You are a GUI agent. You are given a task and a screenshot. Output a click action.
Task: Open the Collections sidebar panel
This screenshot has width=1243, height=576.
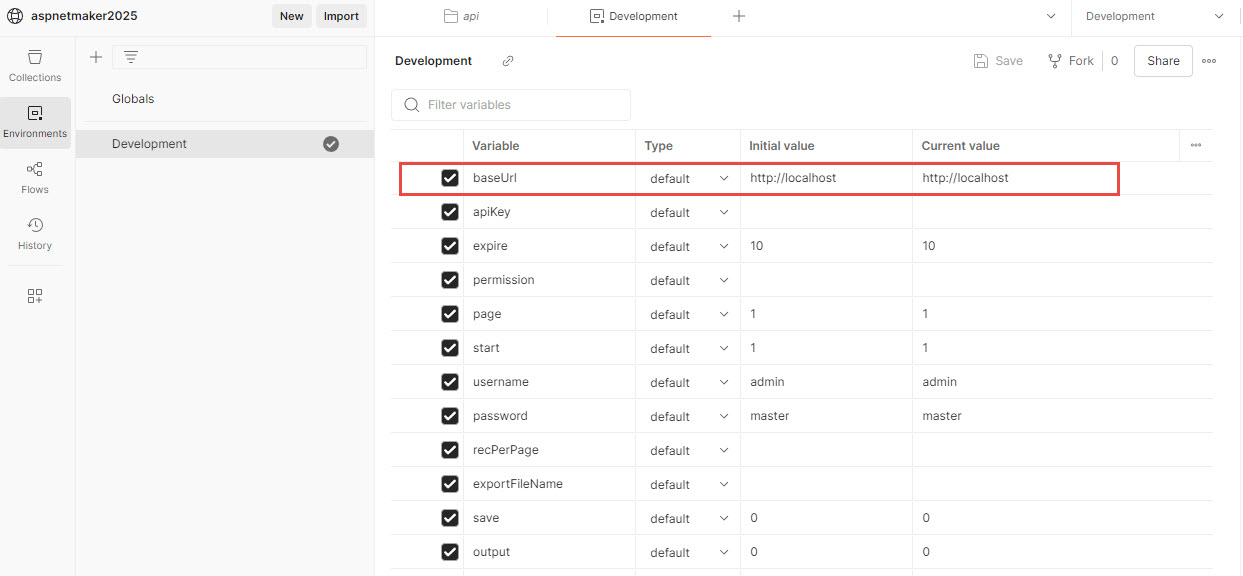35,65
